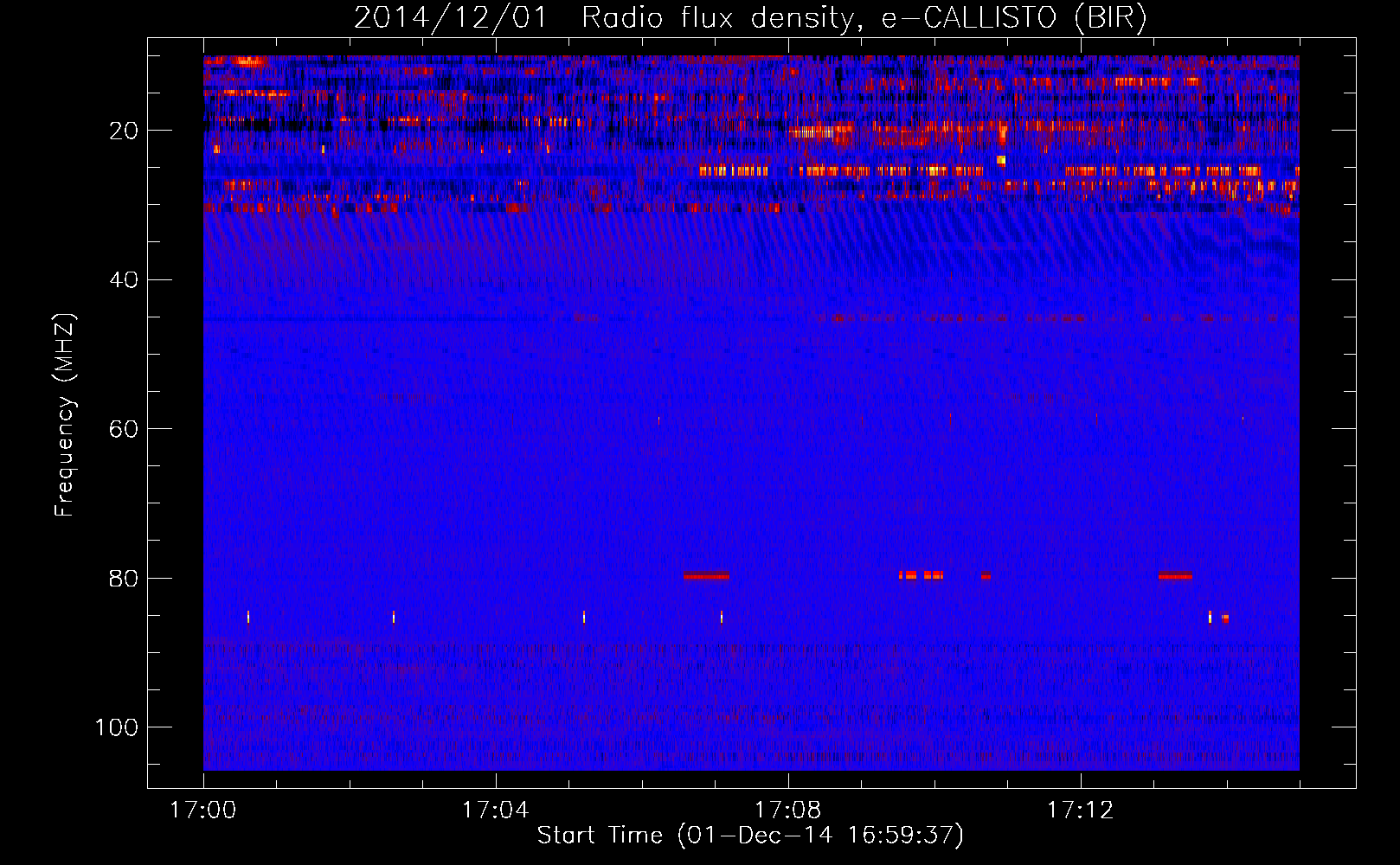The image size is (1400, 865).
Task: Click the red 80 MHz burst after 17:12
Action: (x=1175, y=576)
